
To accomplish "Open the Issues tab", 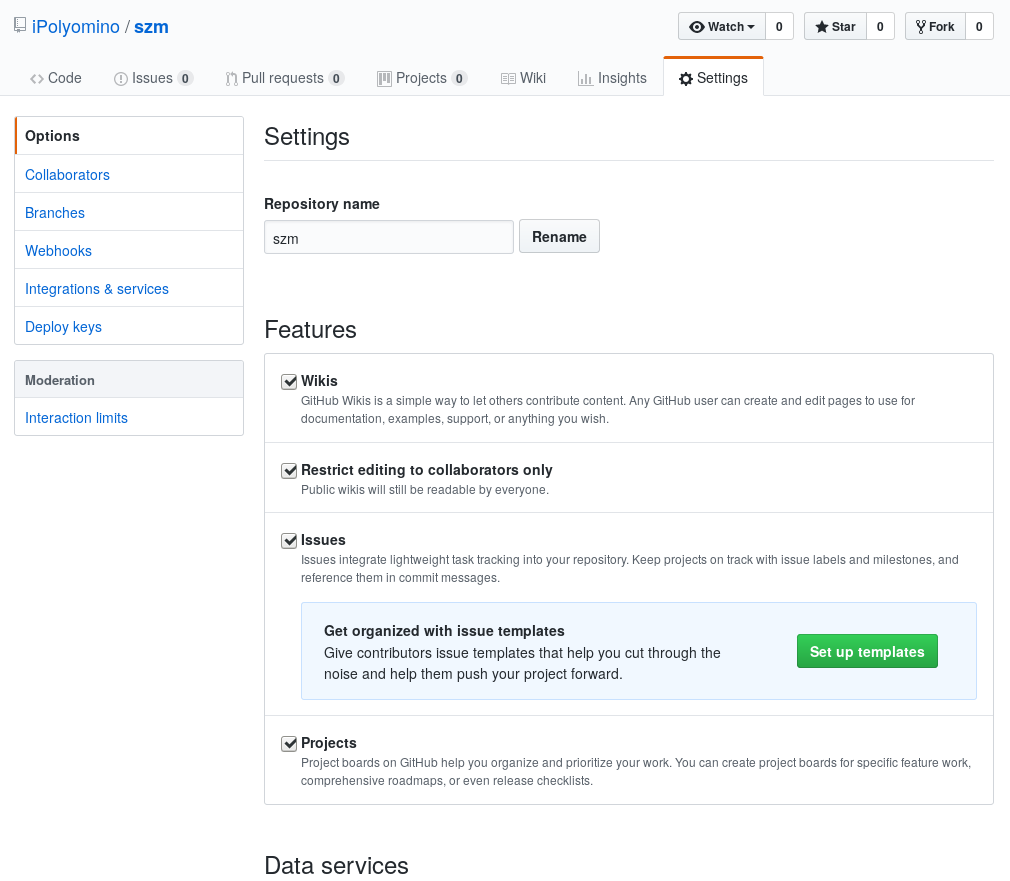I will coord(153,78).
